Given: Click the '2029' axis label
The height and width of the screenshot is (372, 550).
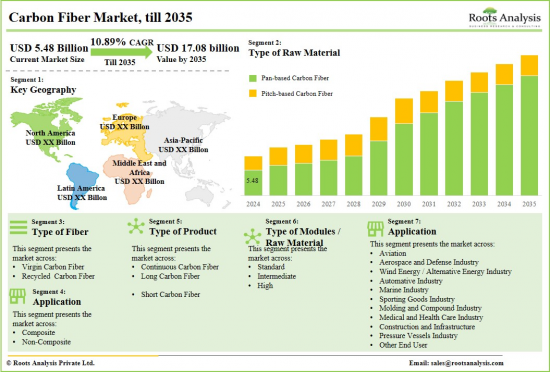Looking at the screenshot, I should [378, 204].
